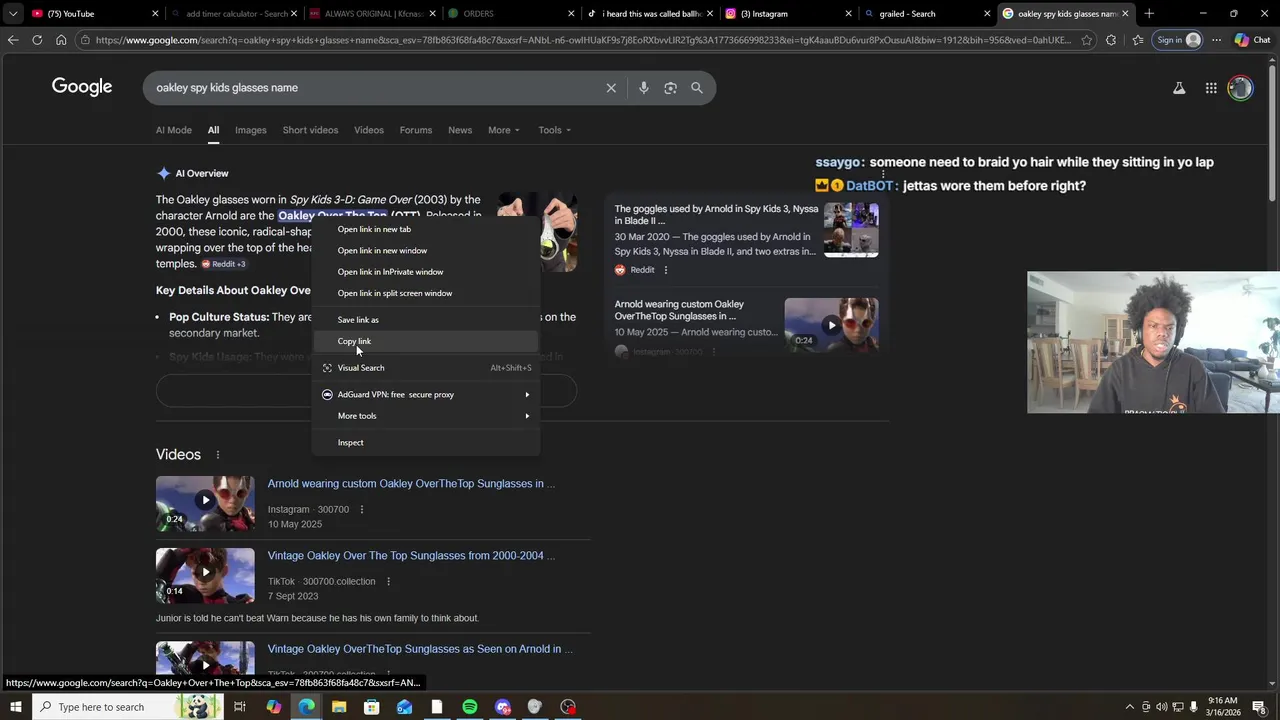The image size is (1280, 720).
Task: Open the Windows Start menu
Action: (x=16, y=707)
